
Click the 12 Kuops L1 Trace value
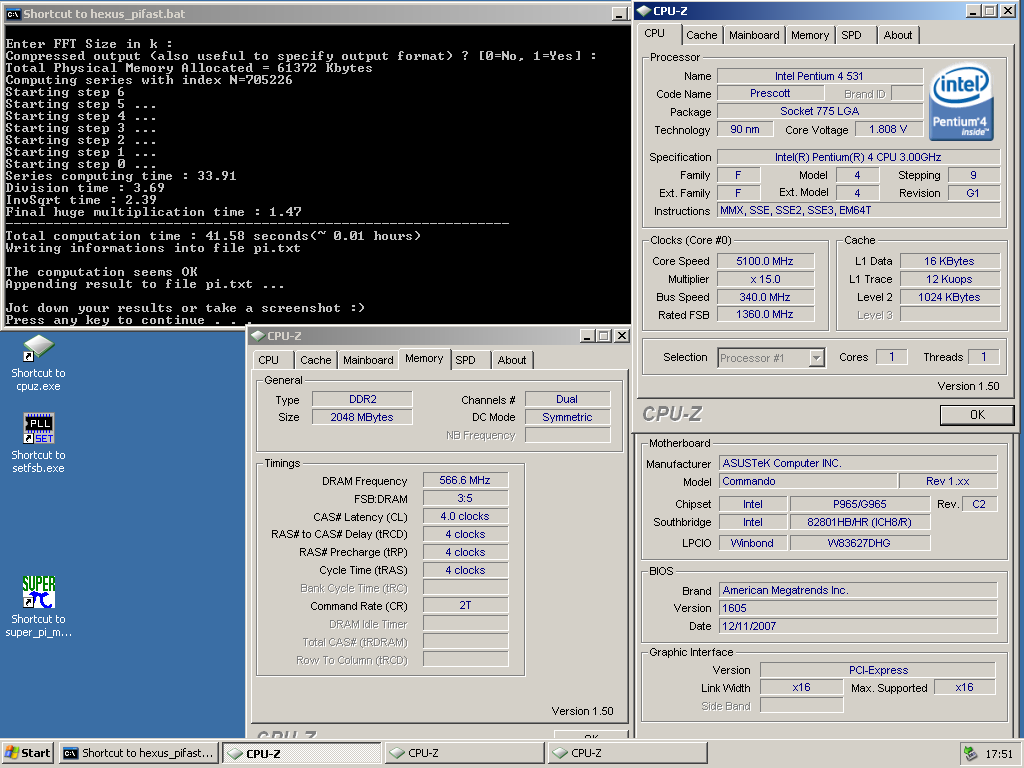point(950,279)
